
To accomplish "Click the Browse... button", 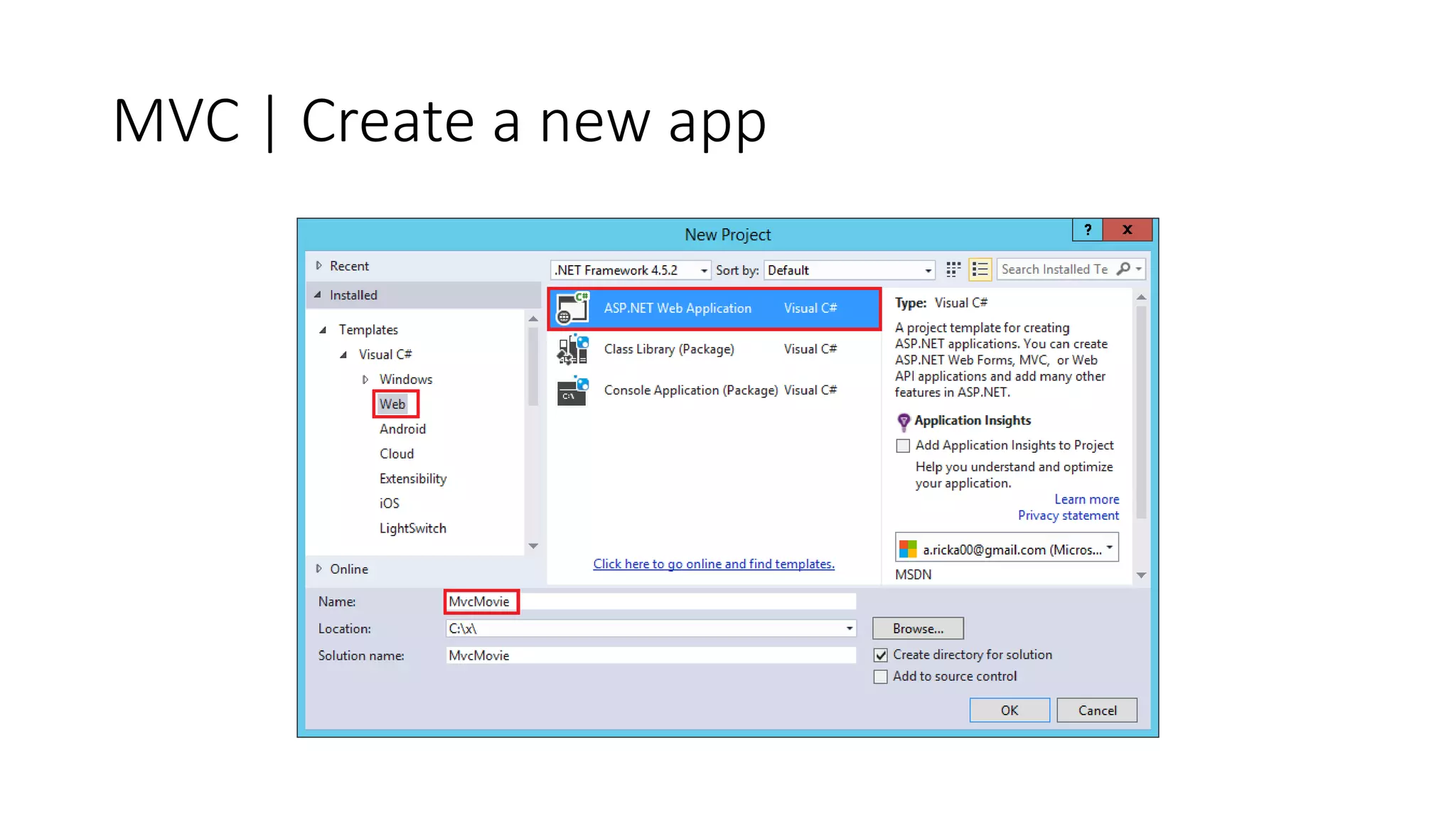I will click(x=918, y=628).
